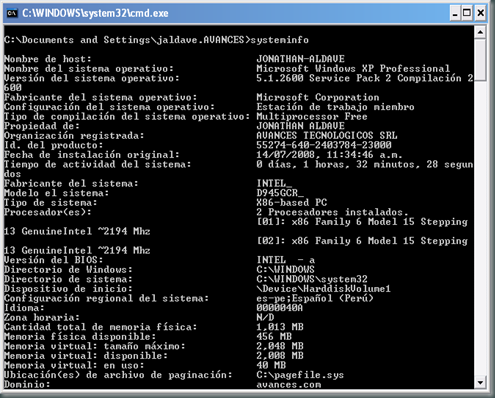Click the D945GCR_ system model value
The width and height of the screenshot is (495, 398).
pyautogui.click(x=280, y=193)
